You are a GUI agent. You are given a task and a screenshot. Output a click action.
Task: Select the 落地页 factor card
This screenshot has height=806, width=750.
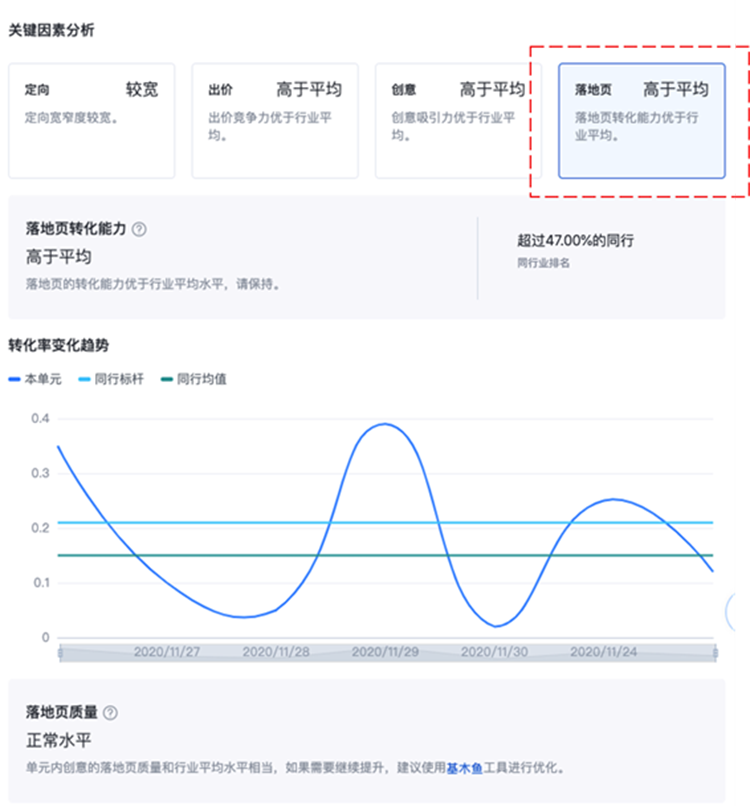641,120
